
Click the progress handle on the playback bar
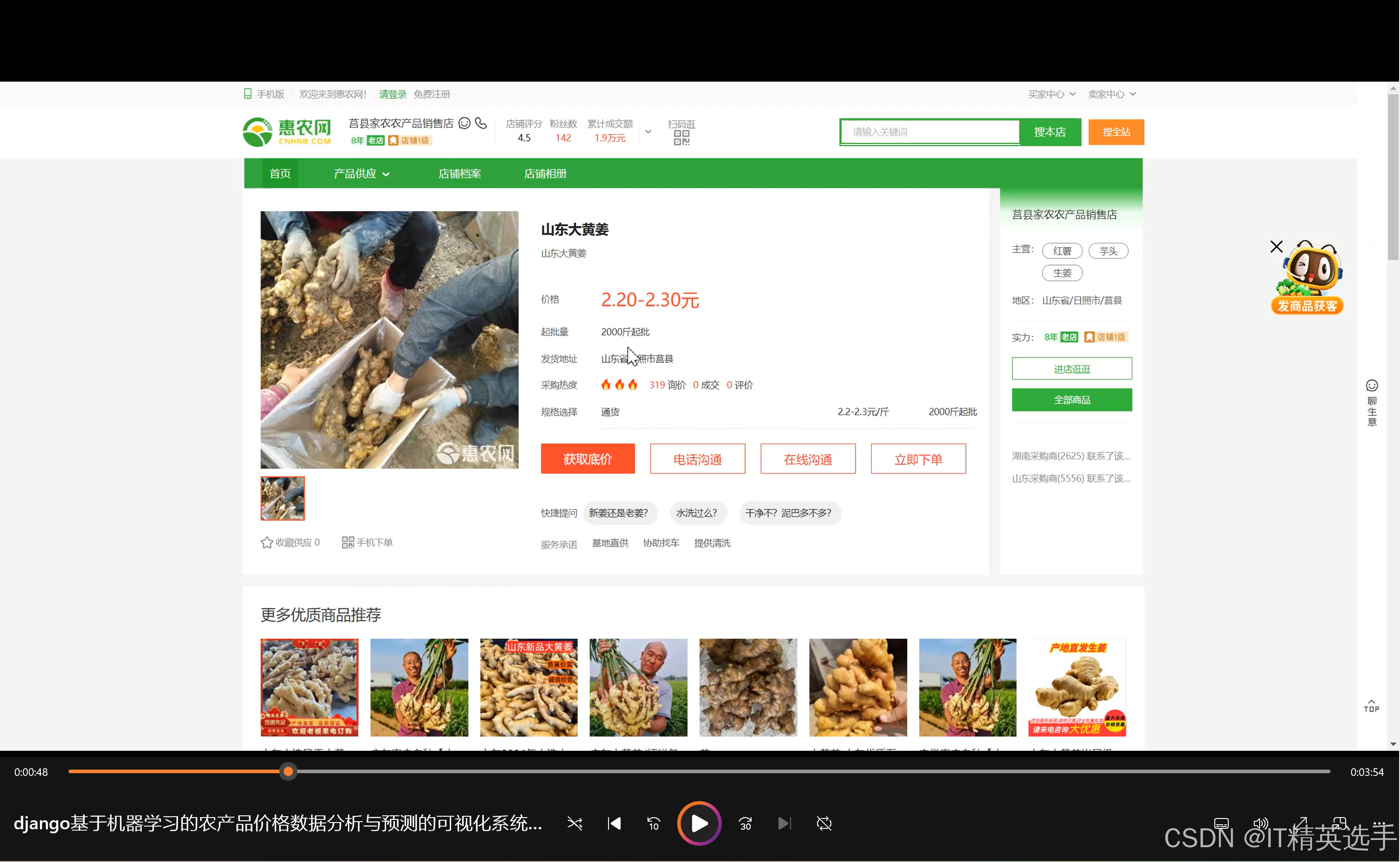click(288, 771)
